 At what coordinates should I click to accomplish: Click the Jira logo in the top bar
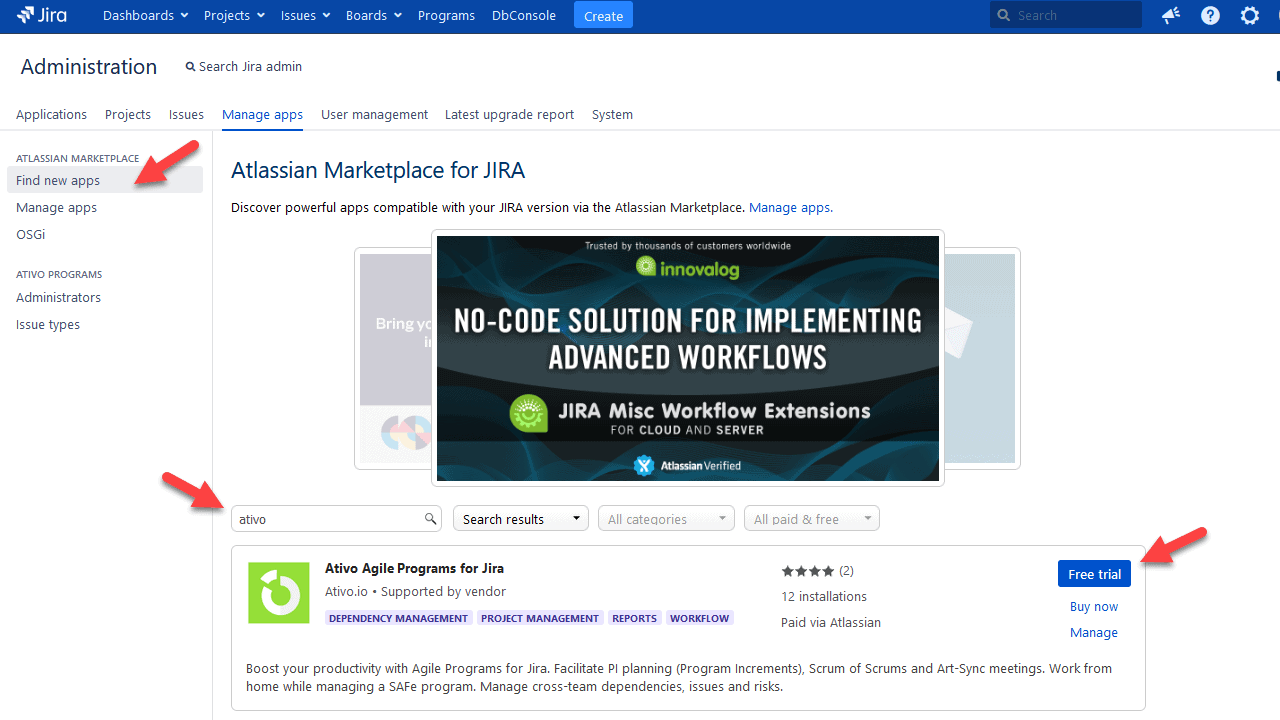pos(41,15)
